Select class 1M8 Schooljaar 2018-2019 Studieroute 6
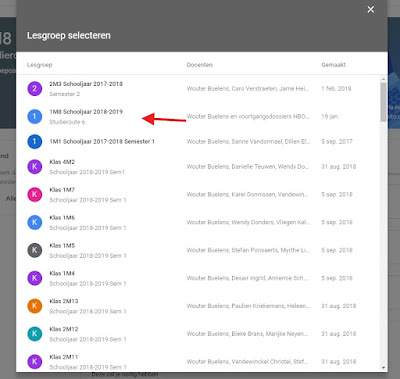400x379 pixels. [198, 116]
